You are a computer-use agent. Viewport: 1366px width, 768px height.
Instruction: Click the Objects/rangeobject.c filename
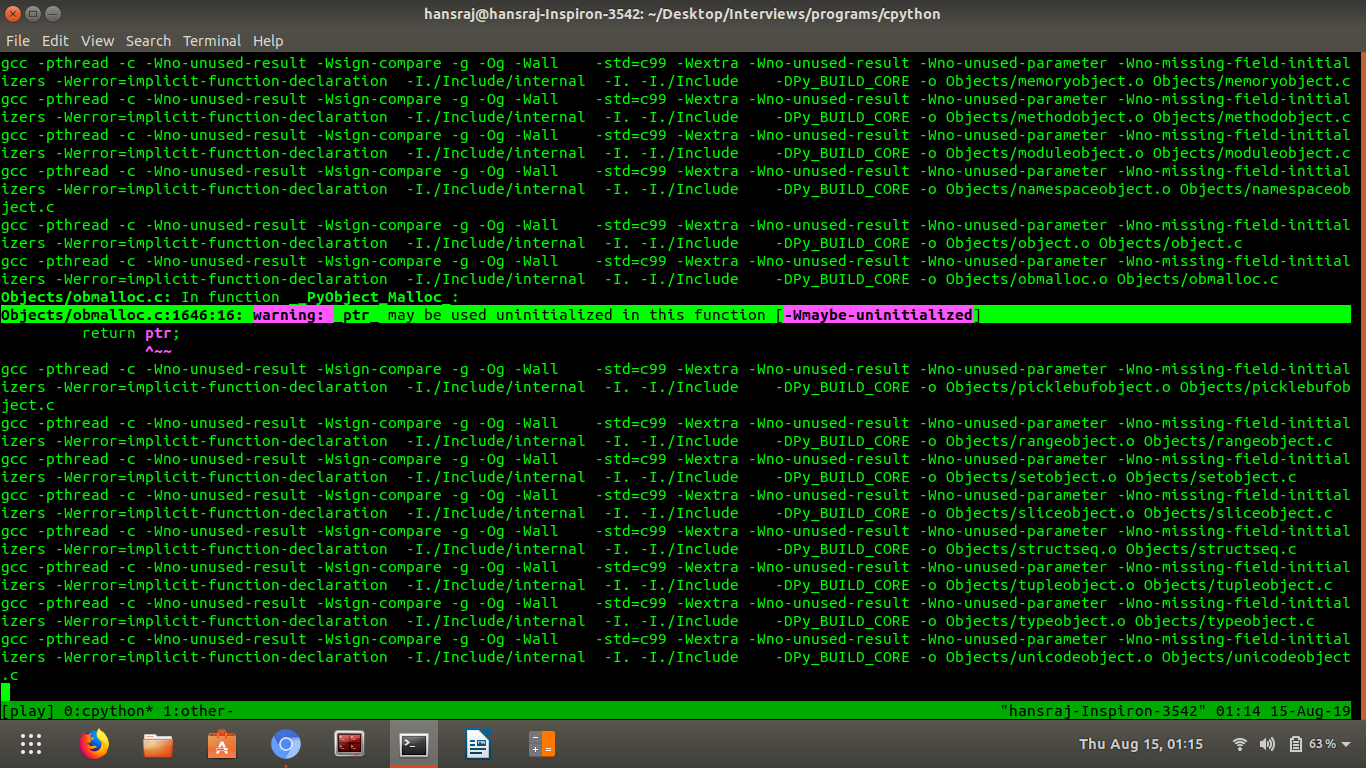coord(1238,441)
